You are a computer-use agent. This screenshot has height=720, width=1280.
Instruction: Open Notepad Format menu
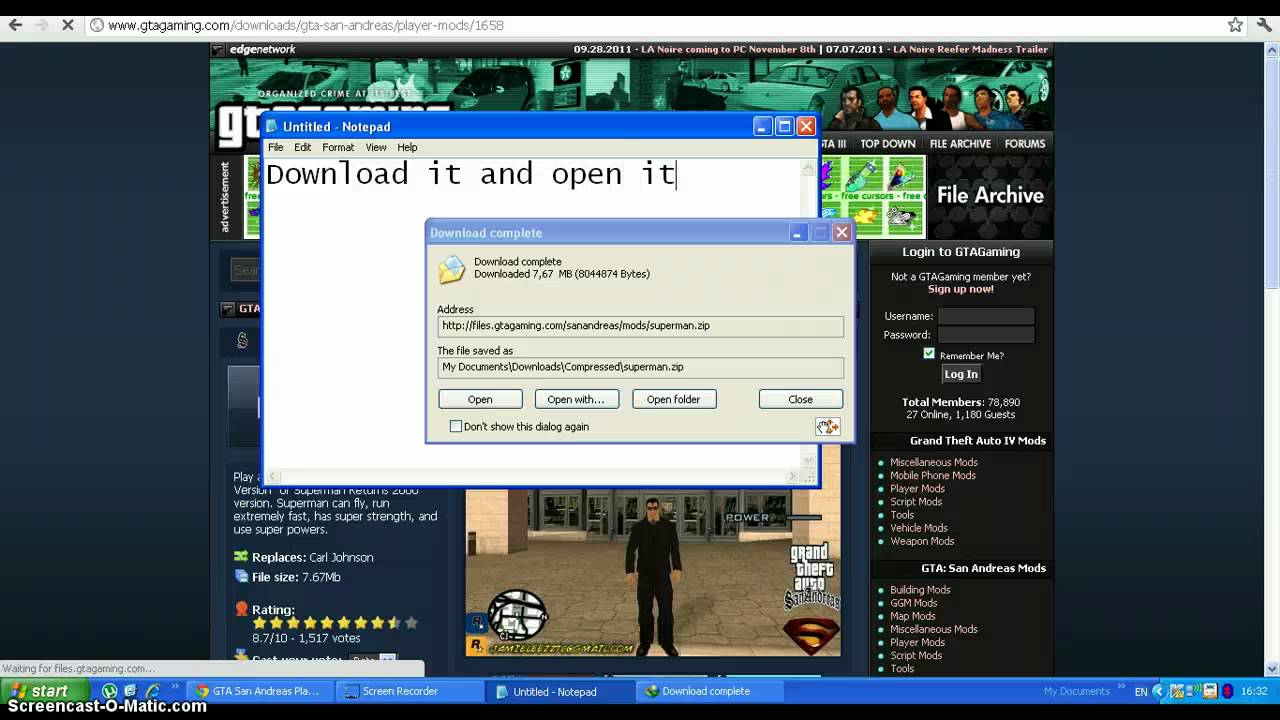(x=338, y=147)
